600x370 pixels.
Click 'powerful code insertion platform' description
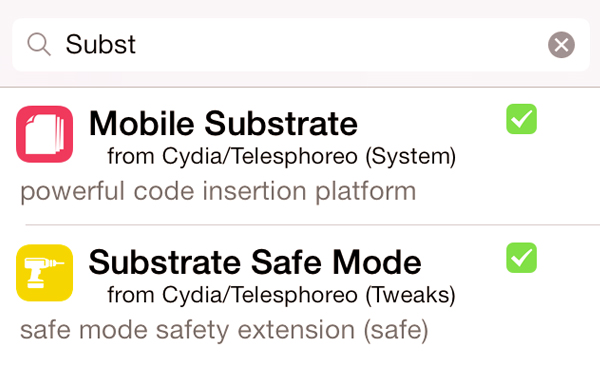pos(218,192)
